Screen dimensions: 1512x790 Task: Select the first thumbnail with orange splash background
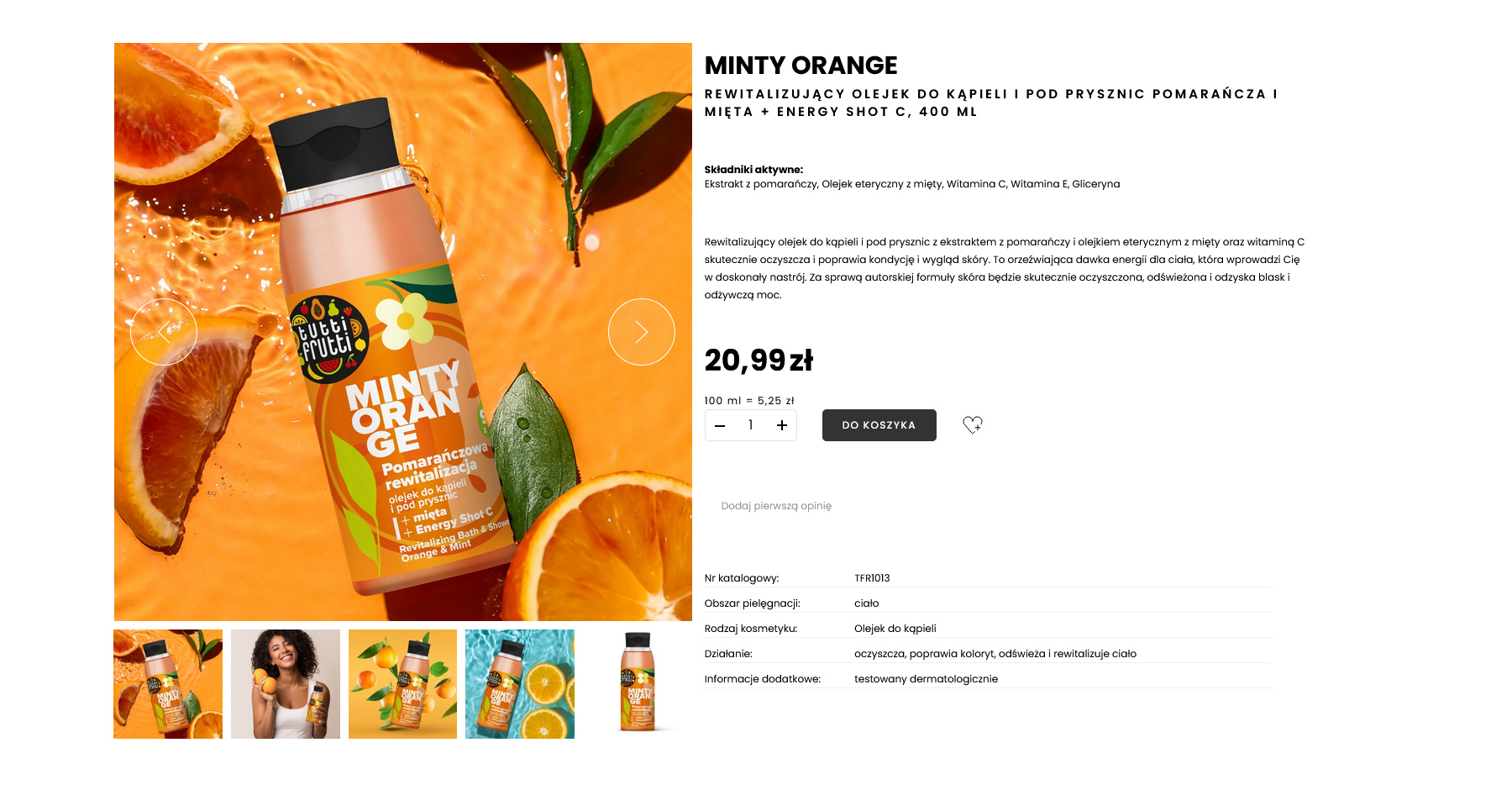tap(168, 684)
